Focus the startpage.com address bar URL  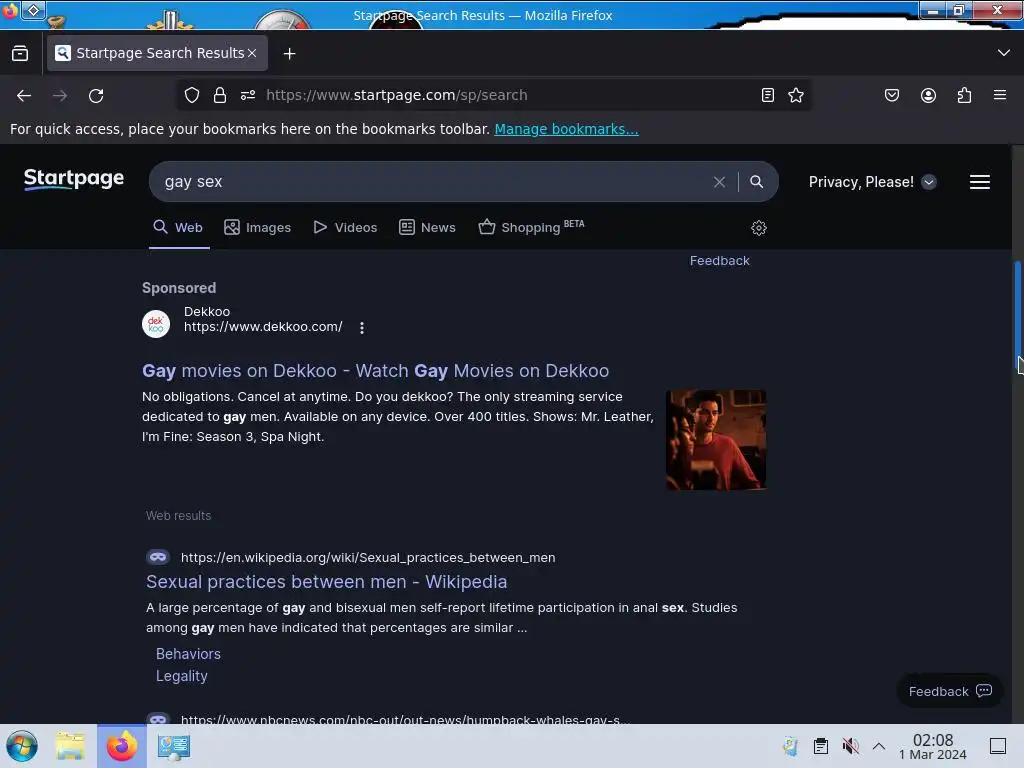click(x=396, y=95)
